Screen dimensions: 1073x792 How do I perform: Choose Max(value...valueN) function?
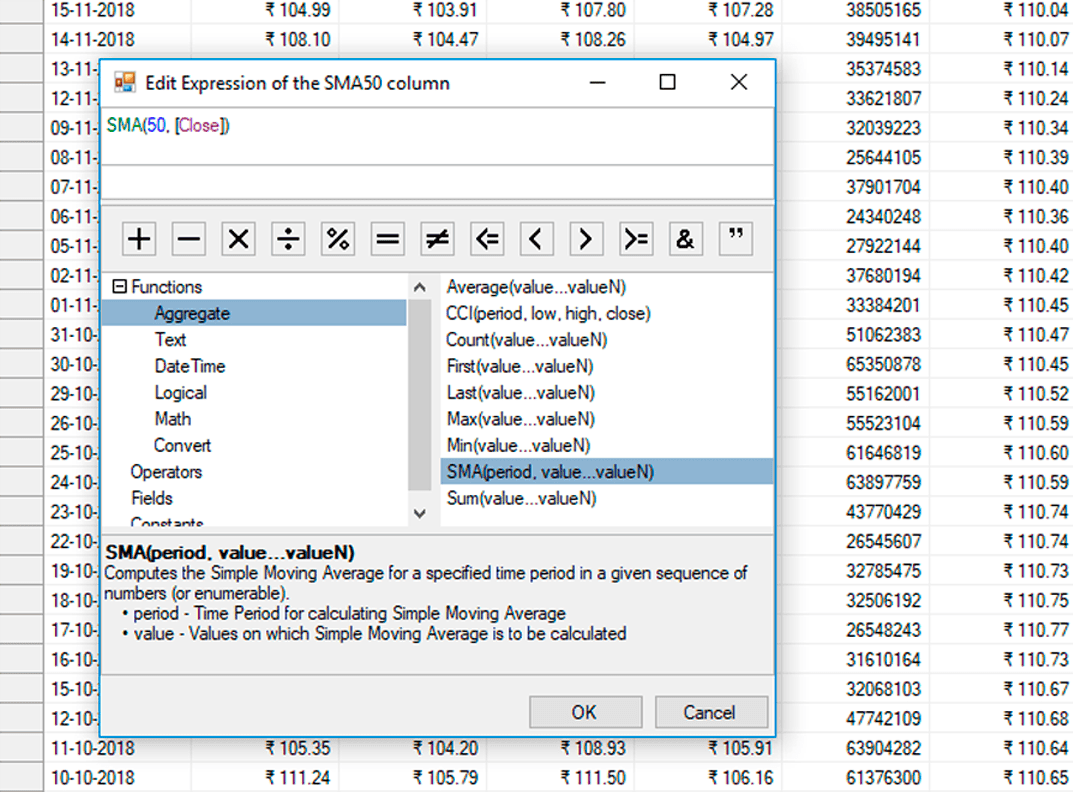pos(521,419)
